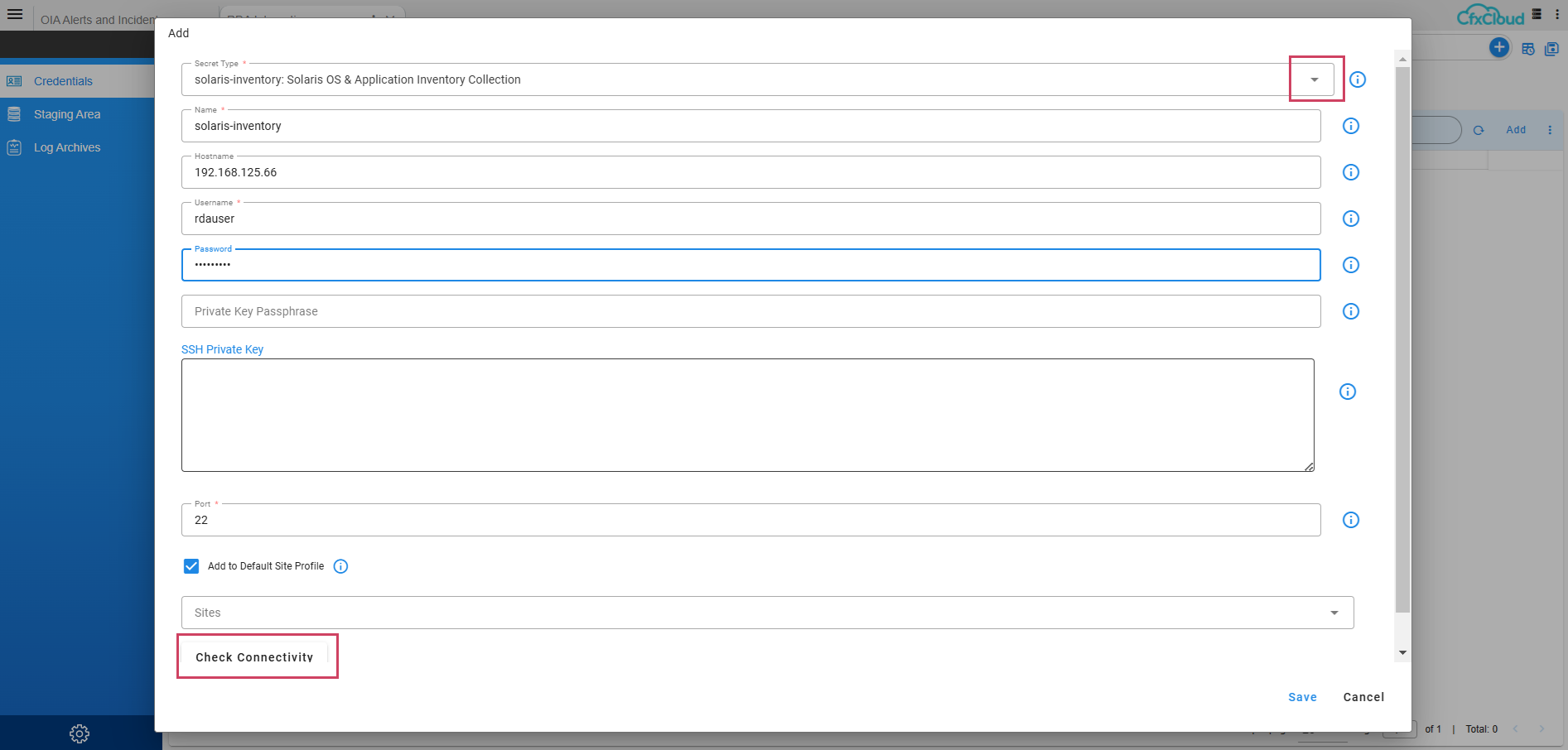Click info icon next to Secret Type
The image size is (1568, 750).
pyautogui.click(x=1357, y=79)
